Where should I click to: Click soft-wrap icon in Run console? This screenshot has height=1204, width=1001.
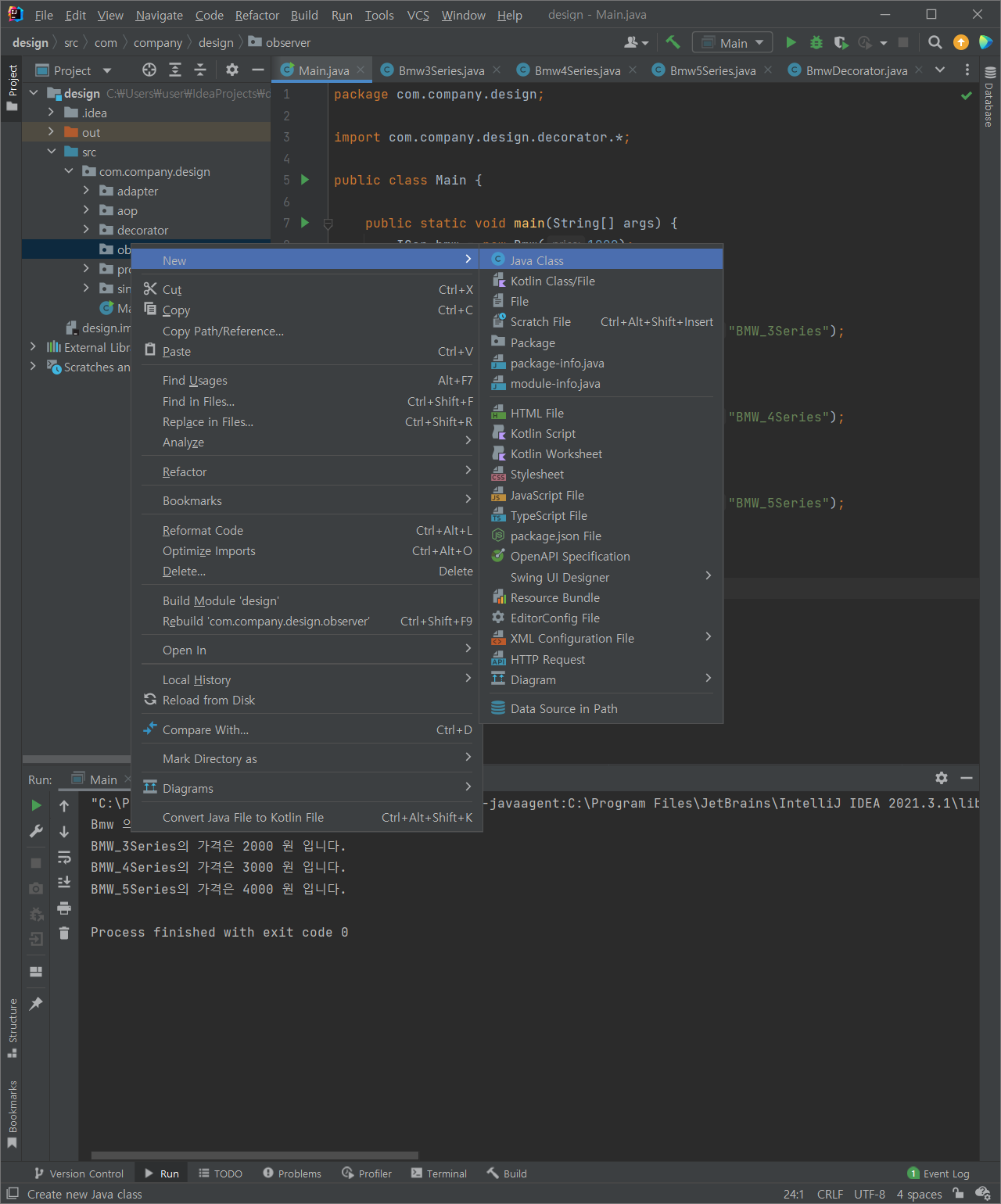coord(64,858)
